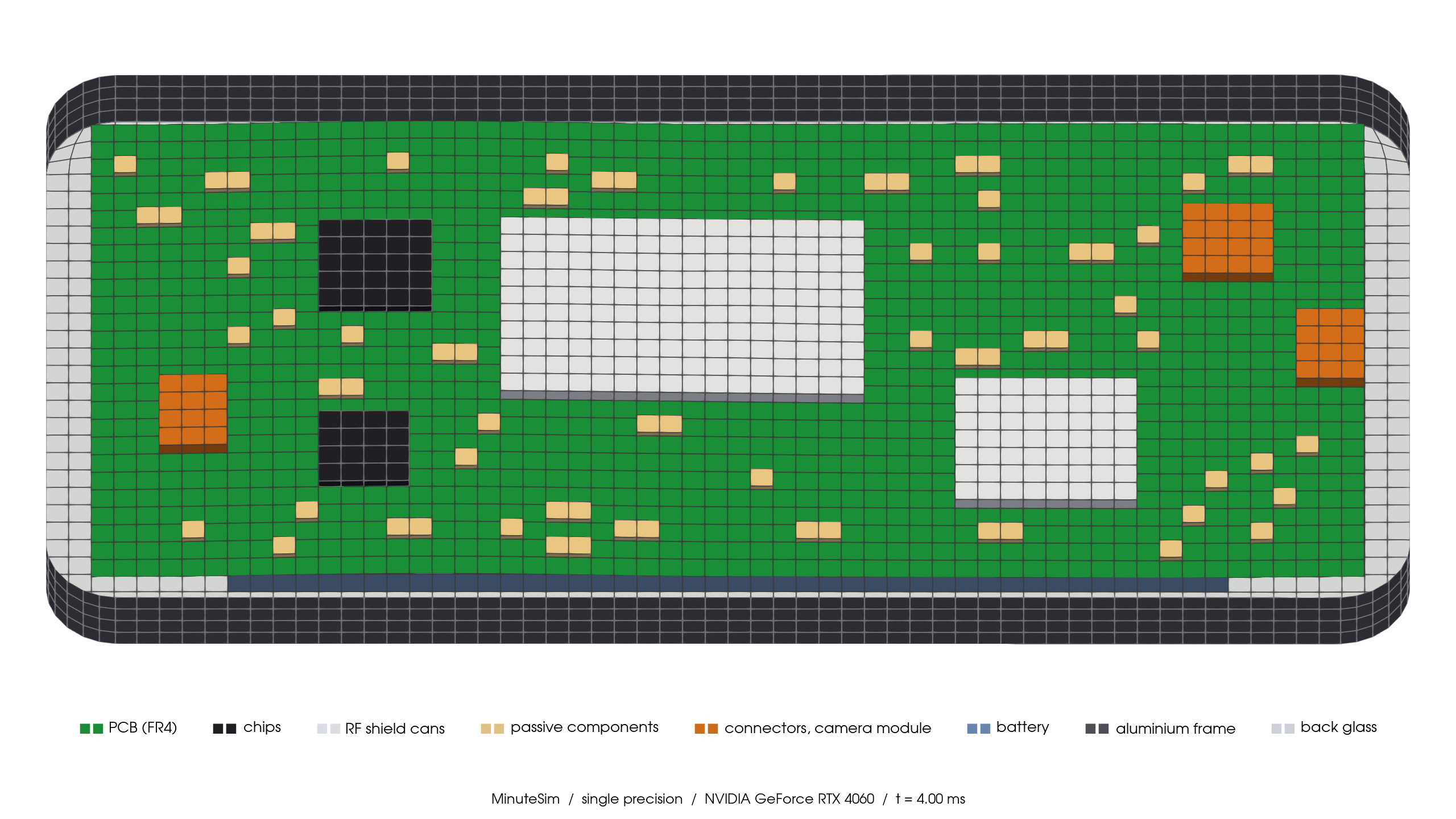1456x819 pixels.
Task: Click the 't = 4.00 ms' timestamp text
Action: point(930,799)
